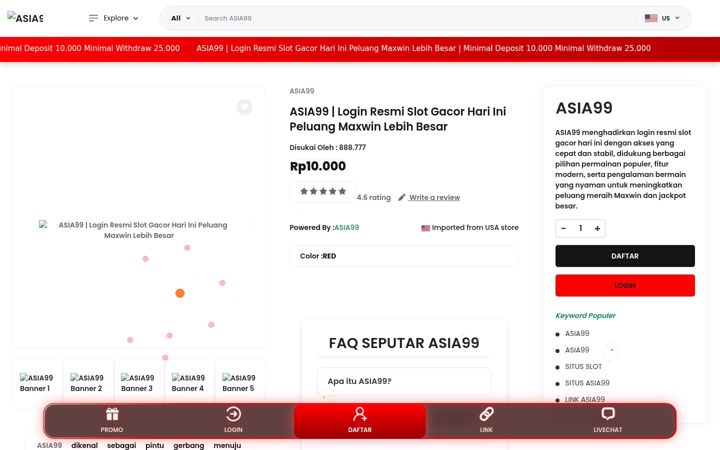Click the US flag icon
Image resolution: width=720 pixels, height=450 pixels.
point(651,18)
